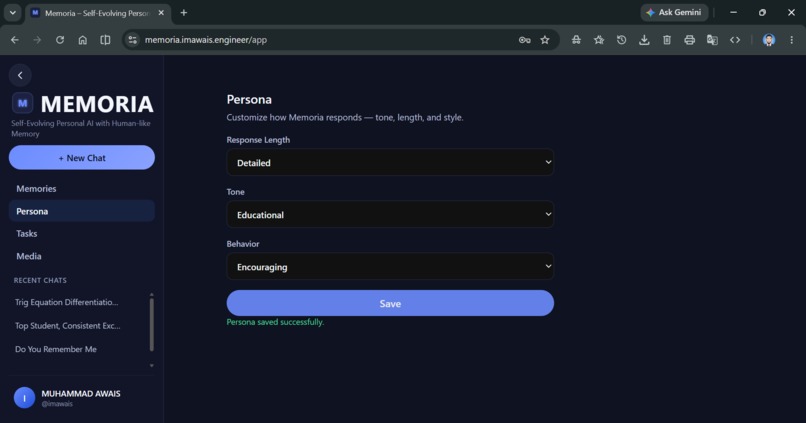Click the RECENT CHATS heading
Screen dimensions: 806x423
point(40,280)
